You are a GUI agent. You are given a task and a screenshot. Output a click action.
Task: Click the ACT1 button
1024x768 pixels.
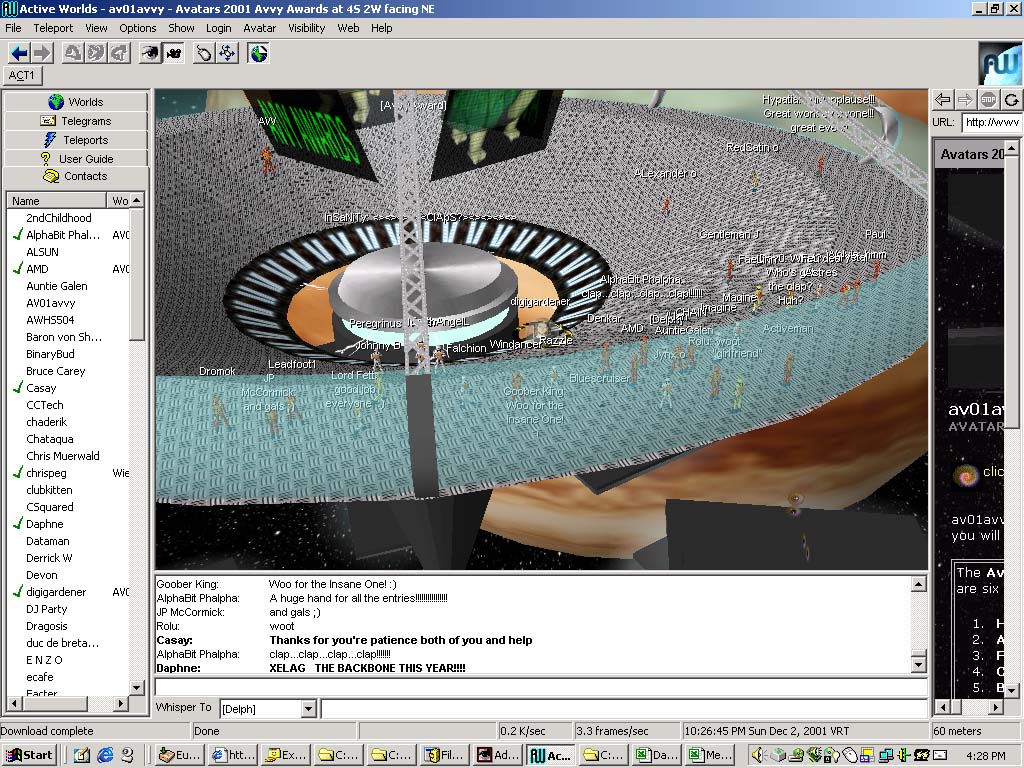click(x=22, y=75)
